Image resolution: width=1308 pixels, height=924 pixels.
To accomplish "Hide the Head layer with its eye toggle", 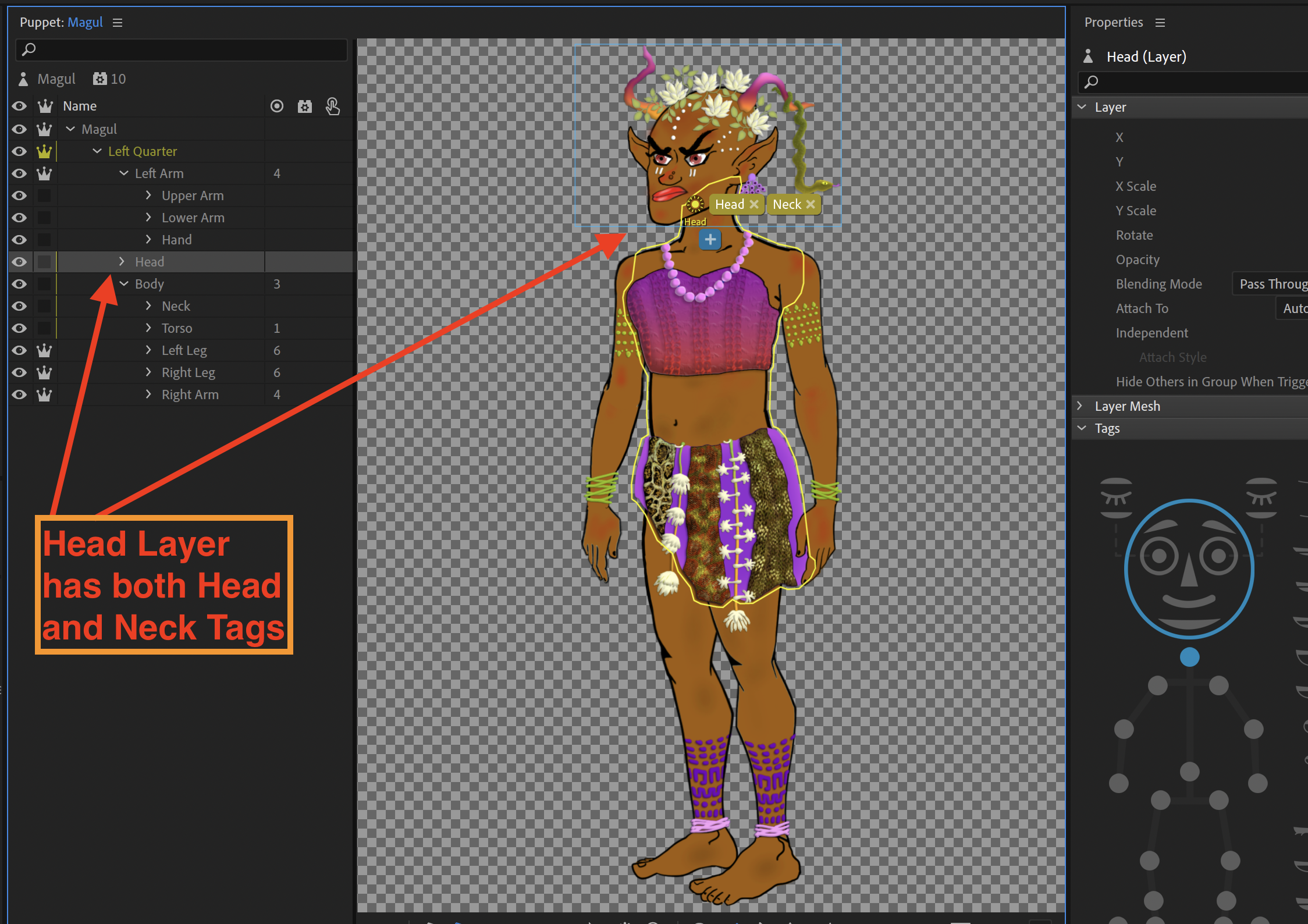I will pos(19,262).
